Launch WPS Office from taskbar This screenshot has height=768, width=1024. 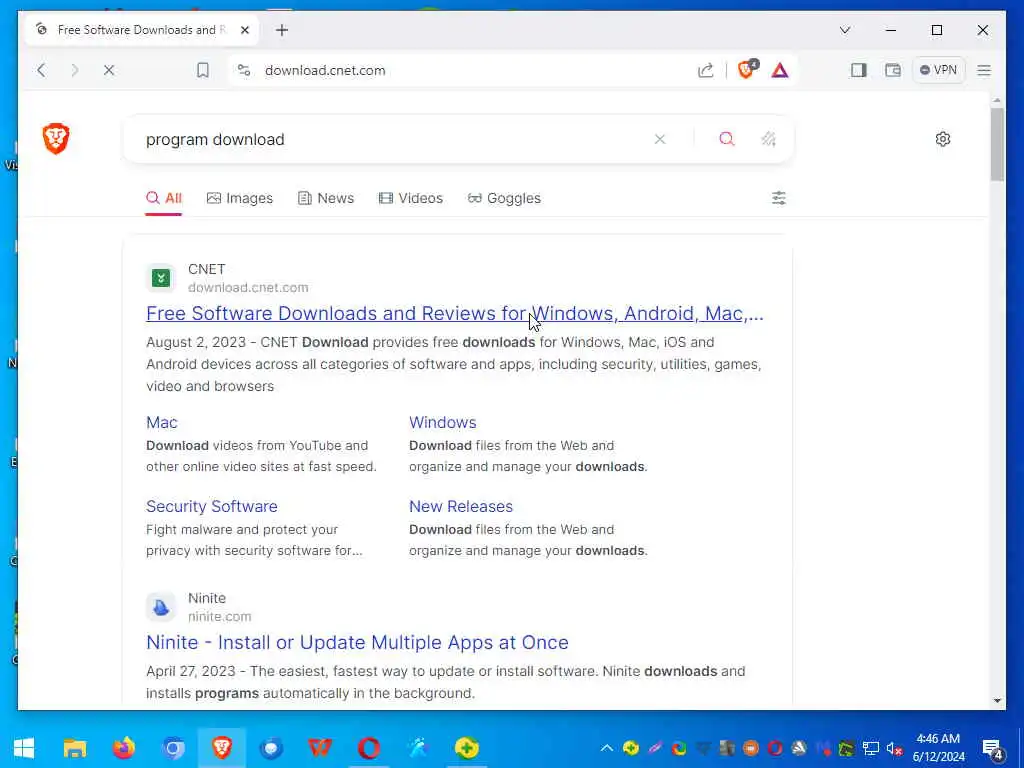tap(320, 748)
